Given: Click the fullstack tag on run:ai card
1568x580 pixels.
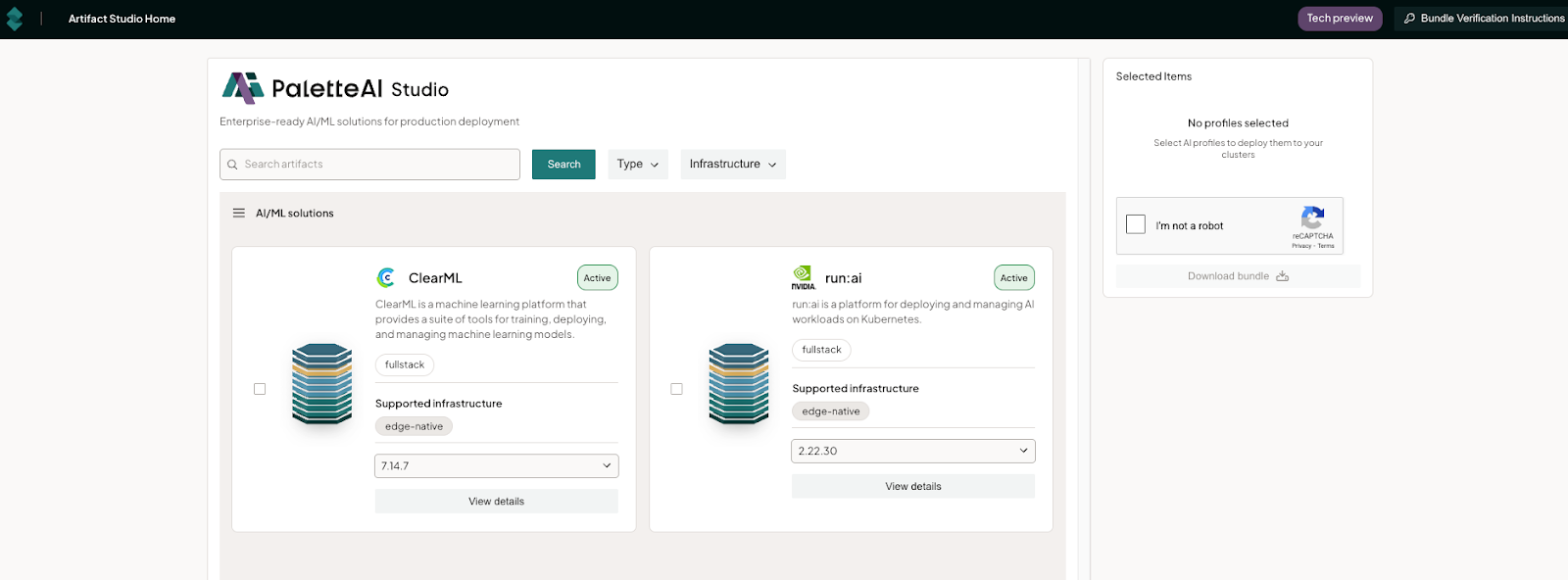Looking at the screenshot, I should click(x=821, y=350).
